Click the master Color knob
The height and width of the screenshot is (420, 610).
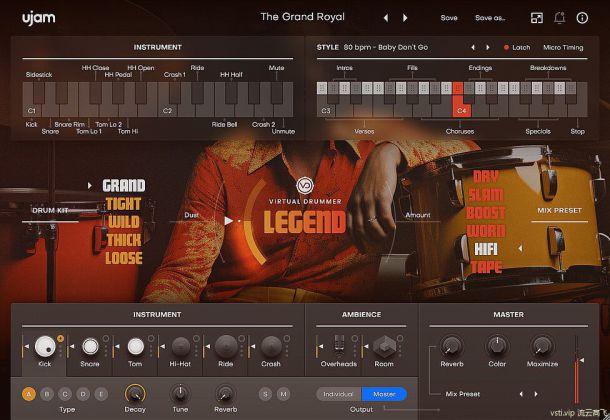[x=497, y=346]
